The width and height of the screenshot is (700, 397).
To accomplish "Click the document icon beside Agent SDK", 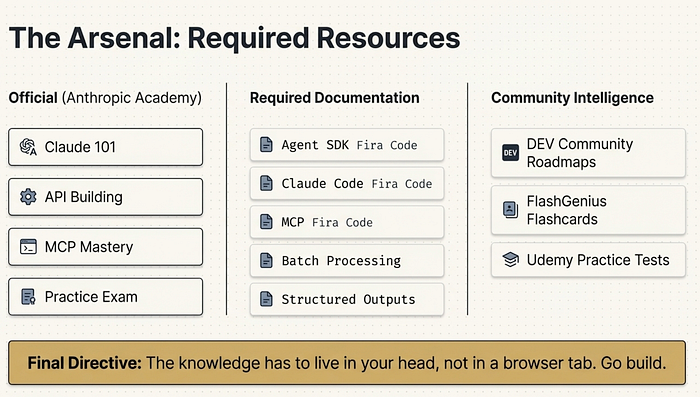I will click(266, 145).
